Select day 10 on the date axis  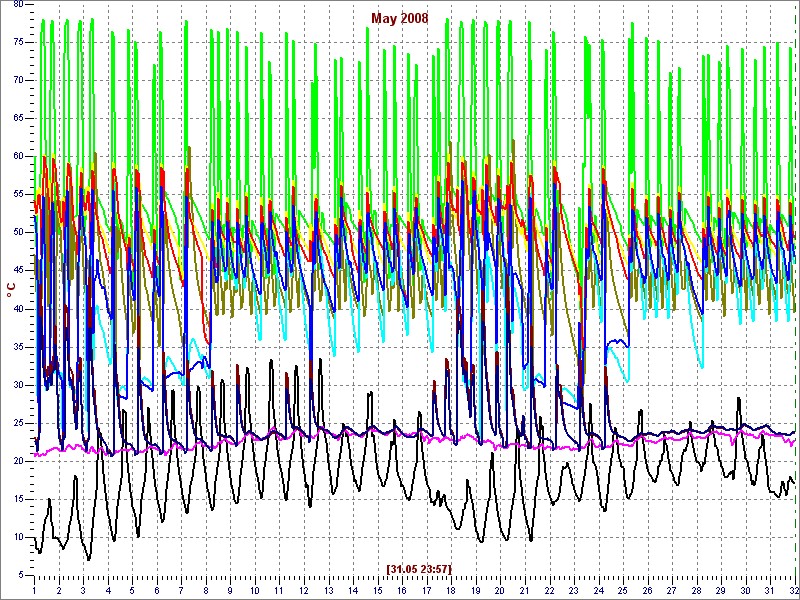click(255, 590)
